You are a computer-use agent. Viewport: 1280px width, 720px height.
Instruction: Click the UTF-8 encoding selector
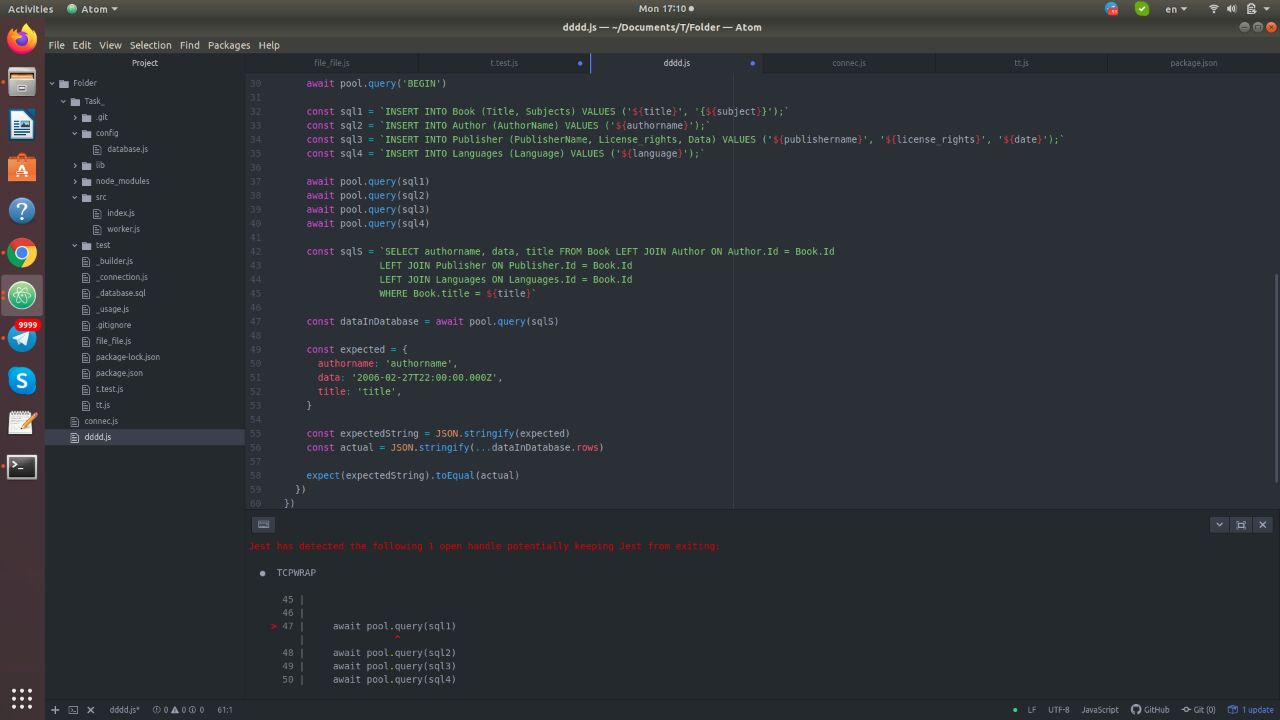pyautogui.click(x=1058, y=710)
